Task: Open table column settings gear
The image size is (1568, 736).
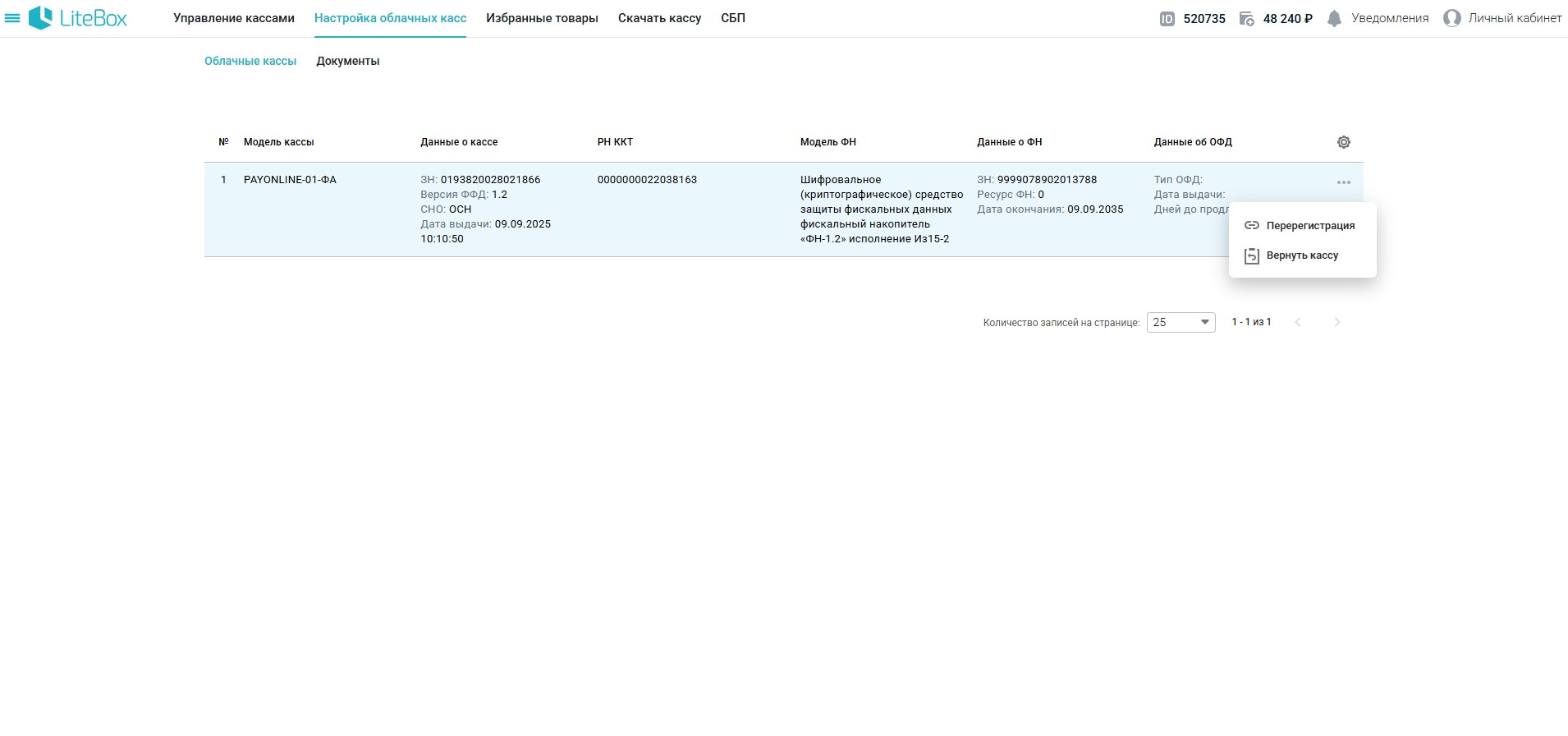Action: pos(1343,142)
